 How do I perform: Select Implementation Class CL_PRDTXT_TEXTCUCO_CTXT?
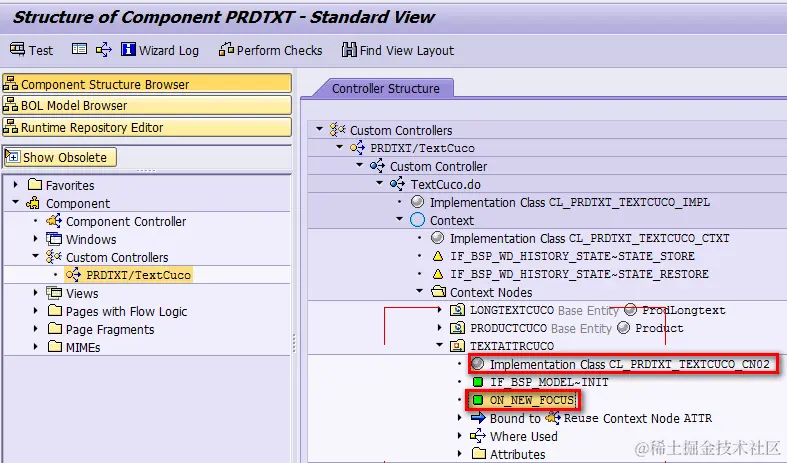tap(589, 238)
